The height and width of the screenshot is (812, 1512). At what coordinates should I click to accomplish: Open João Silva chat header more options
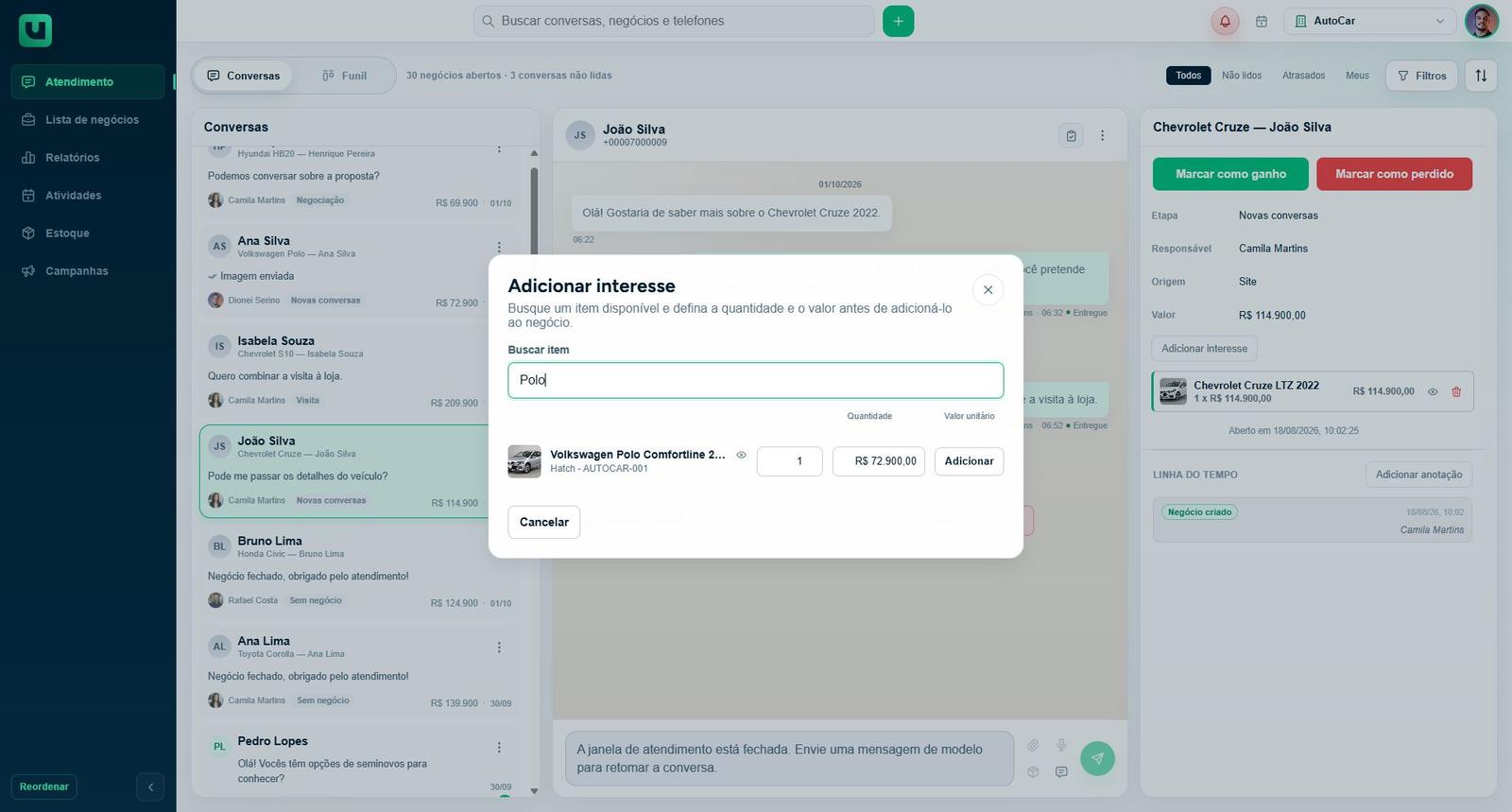point(1102,136)
